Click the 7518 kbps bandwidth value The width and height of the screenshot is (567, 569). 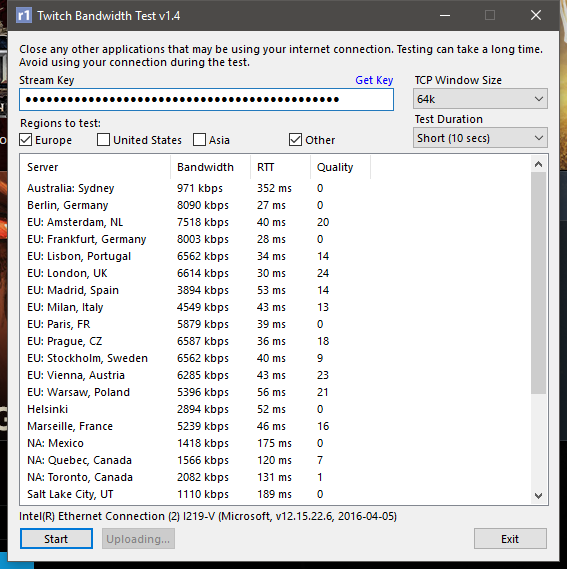point(203,222)
